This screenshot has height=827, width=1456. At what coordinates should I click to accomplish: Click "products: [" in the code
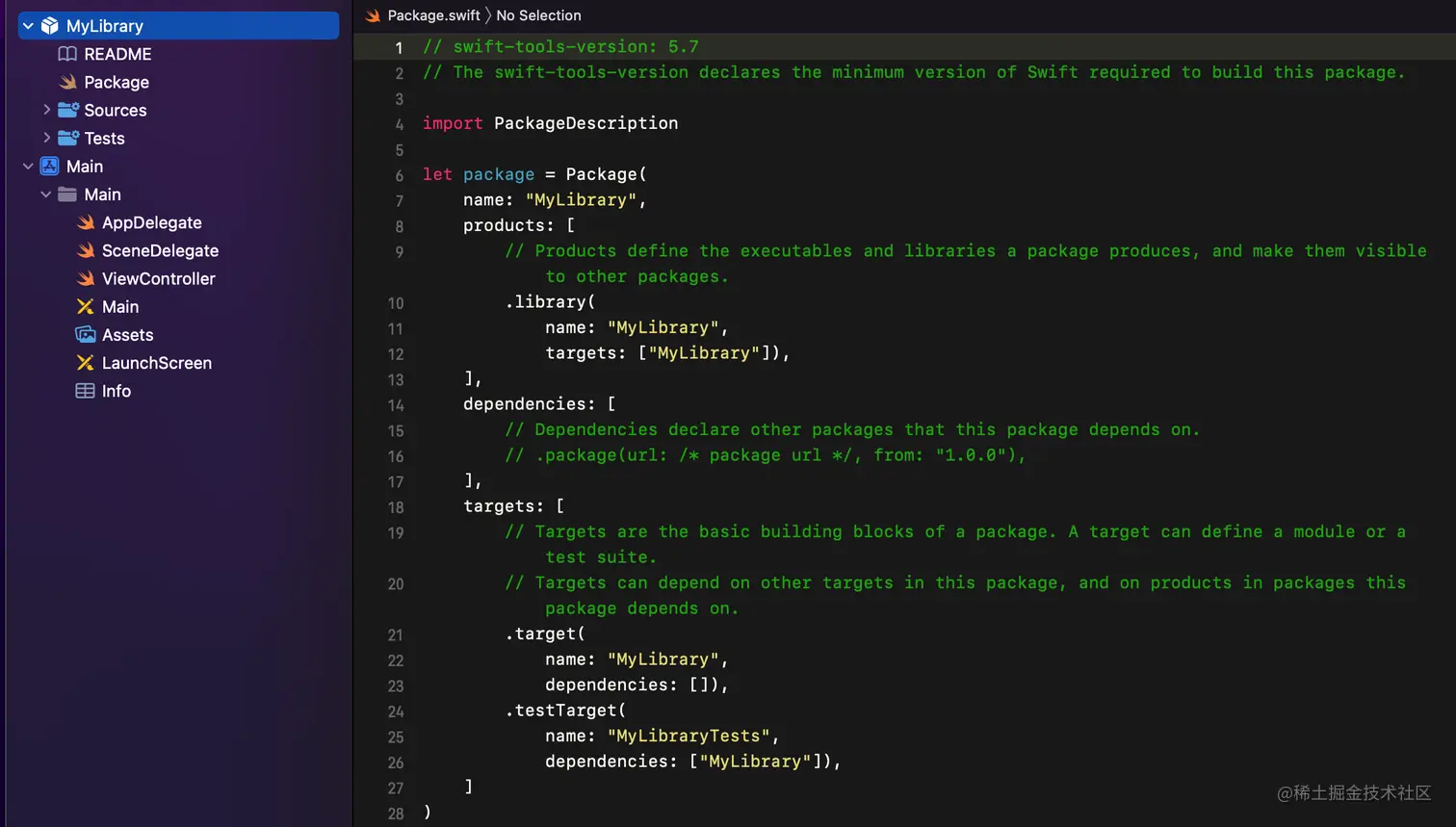tap(519, 225)
